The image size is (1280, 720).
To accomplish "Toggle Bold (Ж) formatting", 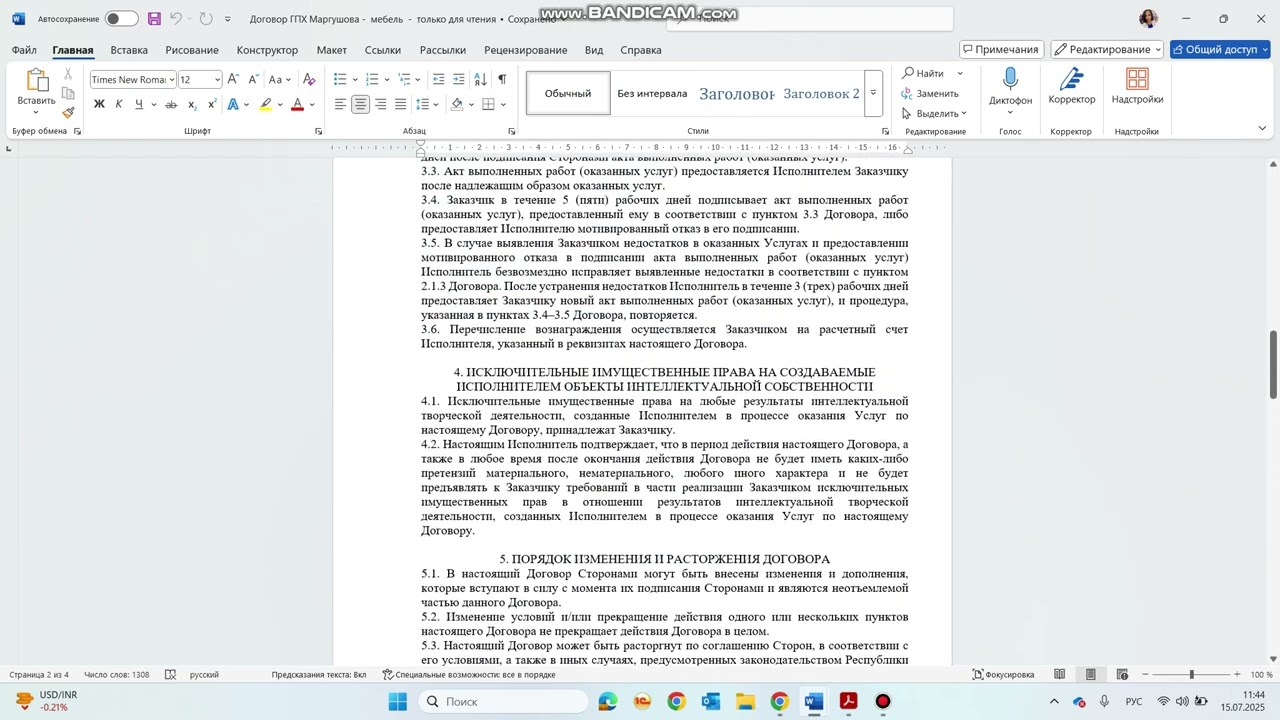I will pyautogui.click(x=99, y=104).
